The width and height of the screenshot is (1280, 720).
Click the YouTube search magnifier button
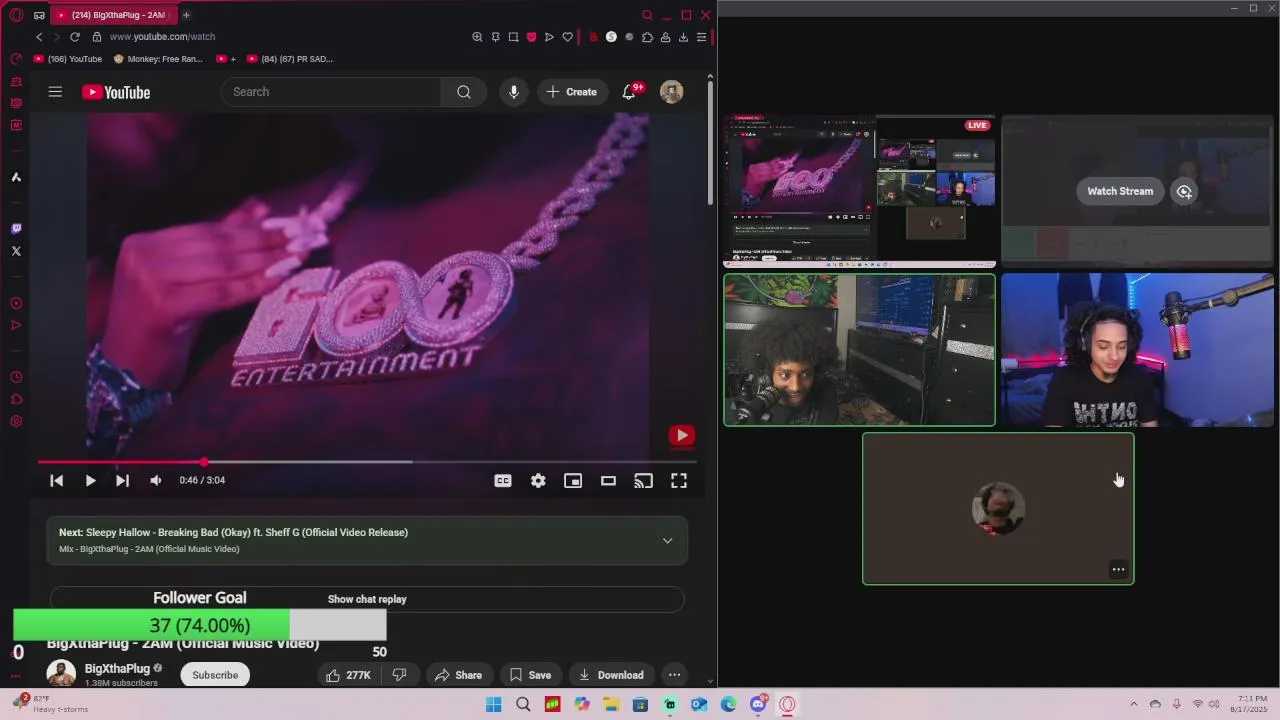pos(464,92)
